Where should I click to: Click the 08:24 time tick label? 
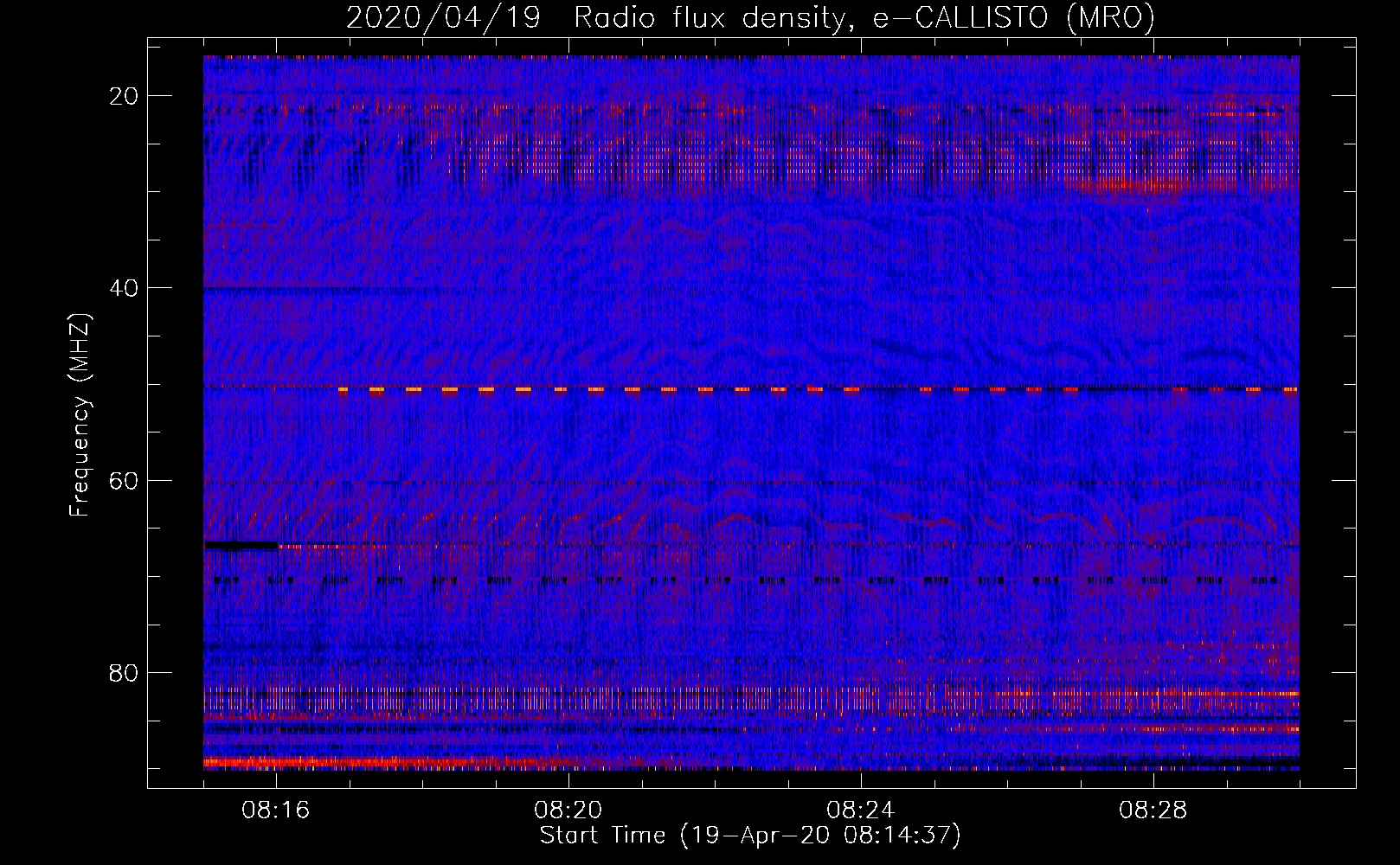tap(861, 810)
